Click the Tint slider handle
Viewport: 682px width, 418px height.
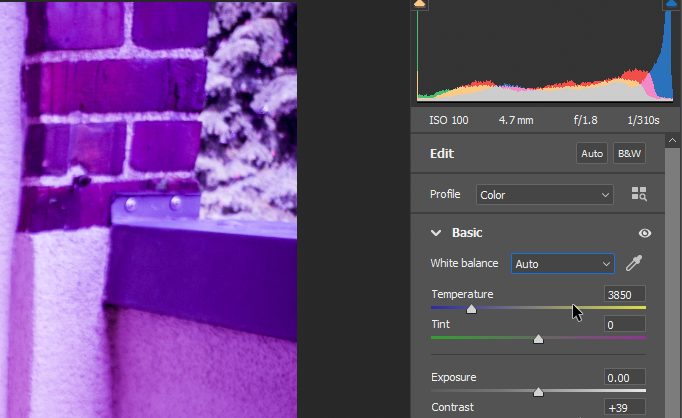(538, 339)
